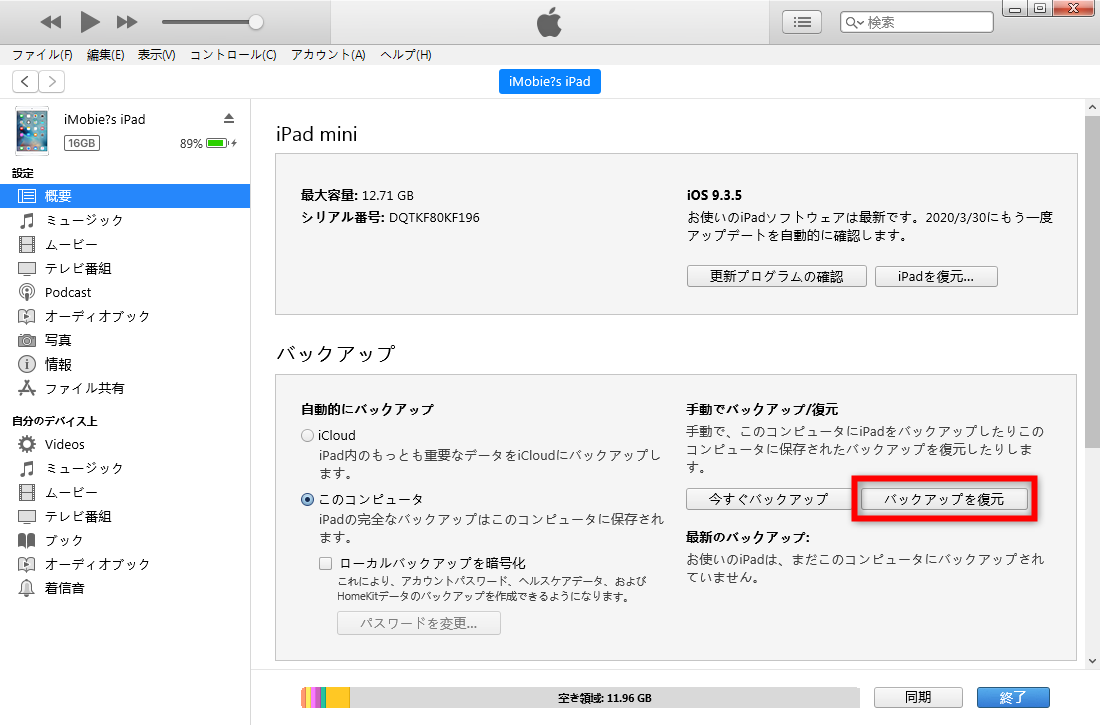1100x725 pixels.
Task: Click the 同期 sync button
Action: click(x=918, y=698)
